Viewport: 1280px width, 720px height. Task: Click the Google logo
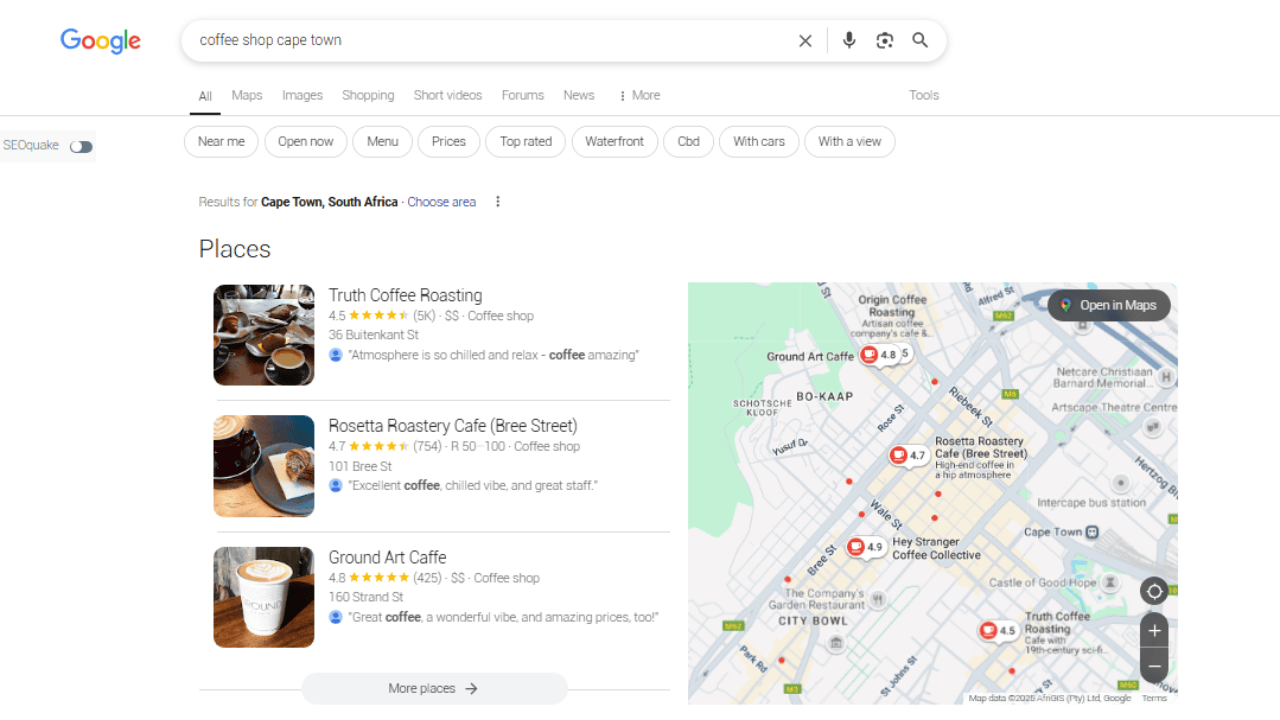pos(100,40)
